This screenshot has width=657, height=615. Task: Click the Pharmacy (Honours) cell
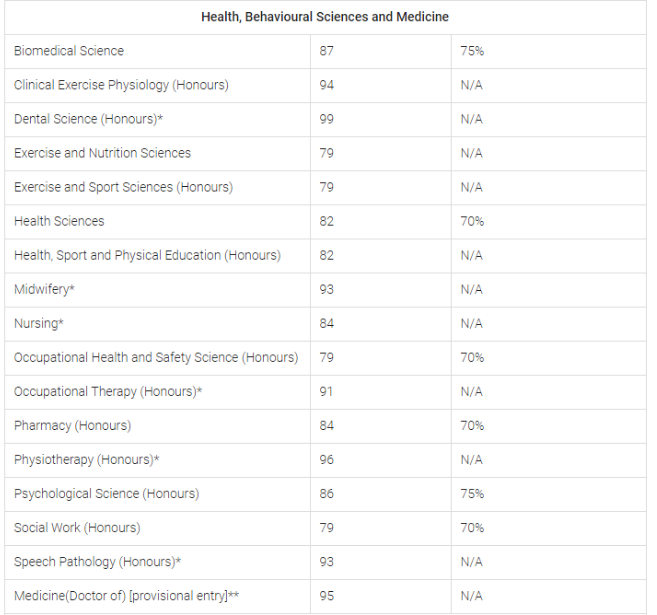click(x=72, y=425)
